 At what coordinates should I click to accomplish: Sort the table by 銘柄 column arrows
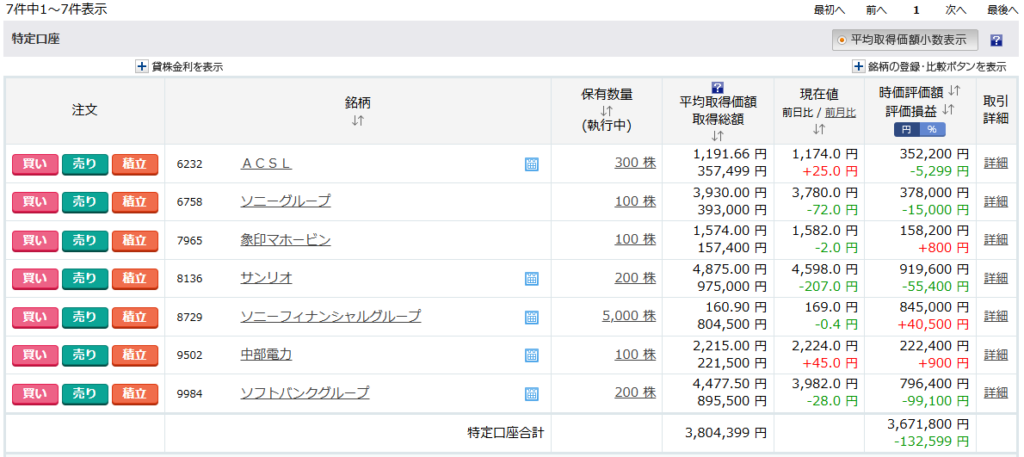click(357, 121)
